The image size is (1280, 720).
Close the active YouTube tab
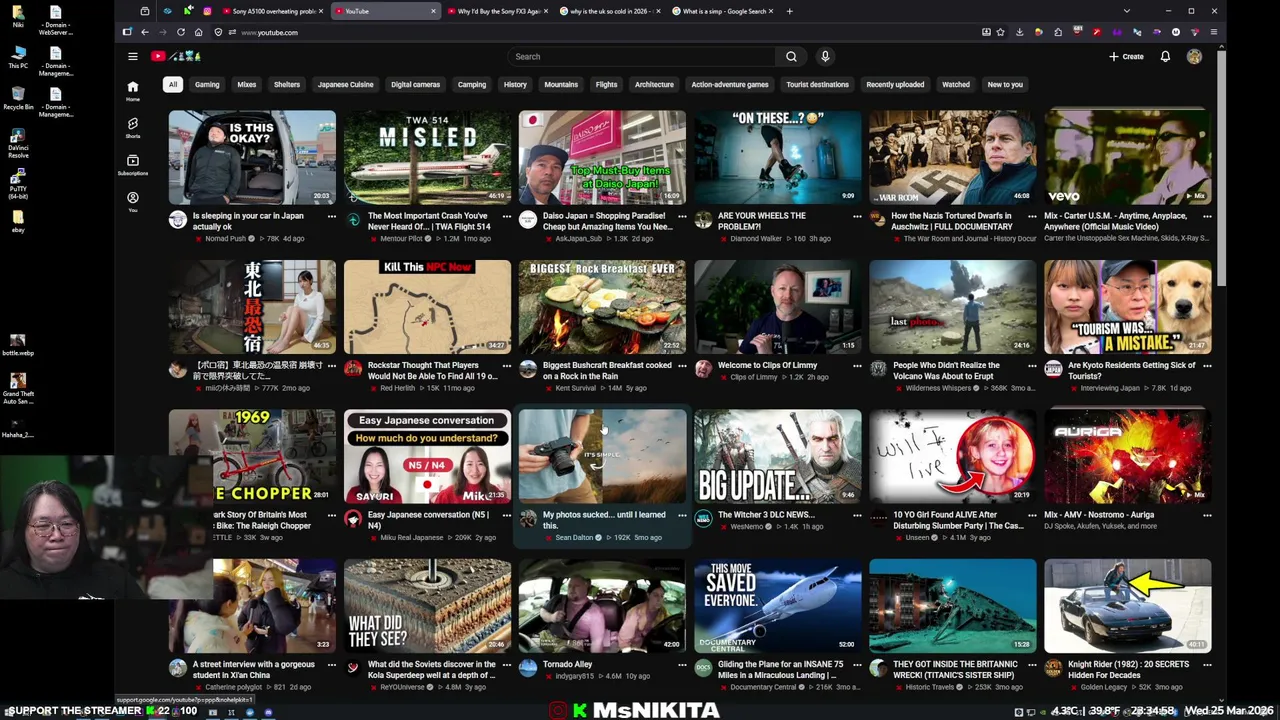point(433,11)
